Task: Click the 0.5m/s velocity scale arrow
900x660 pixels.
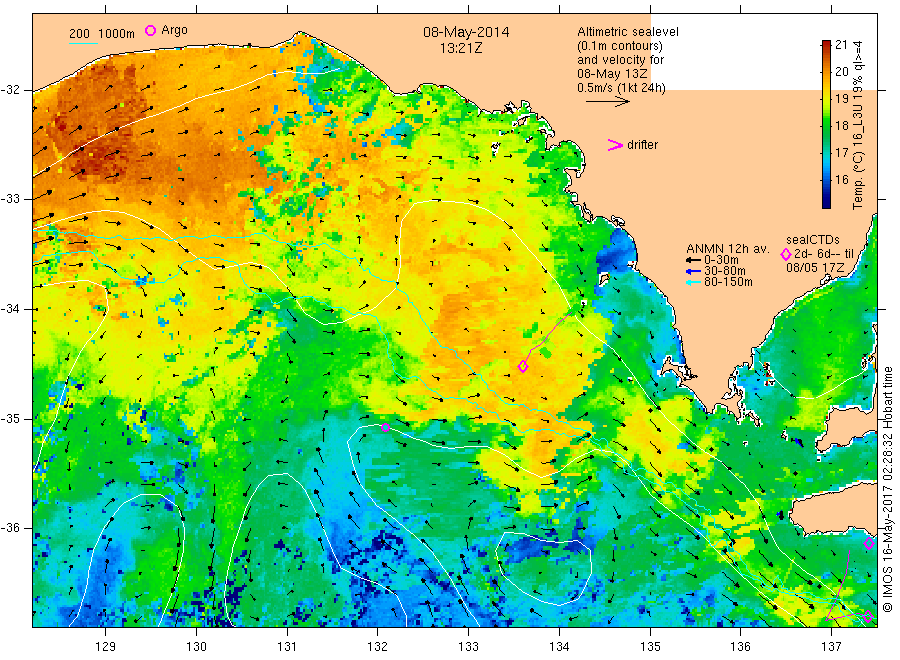Action: (x=608, y=102)
